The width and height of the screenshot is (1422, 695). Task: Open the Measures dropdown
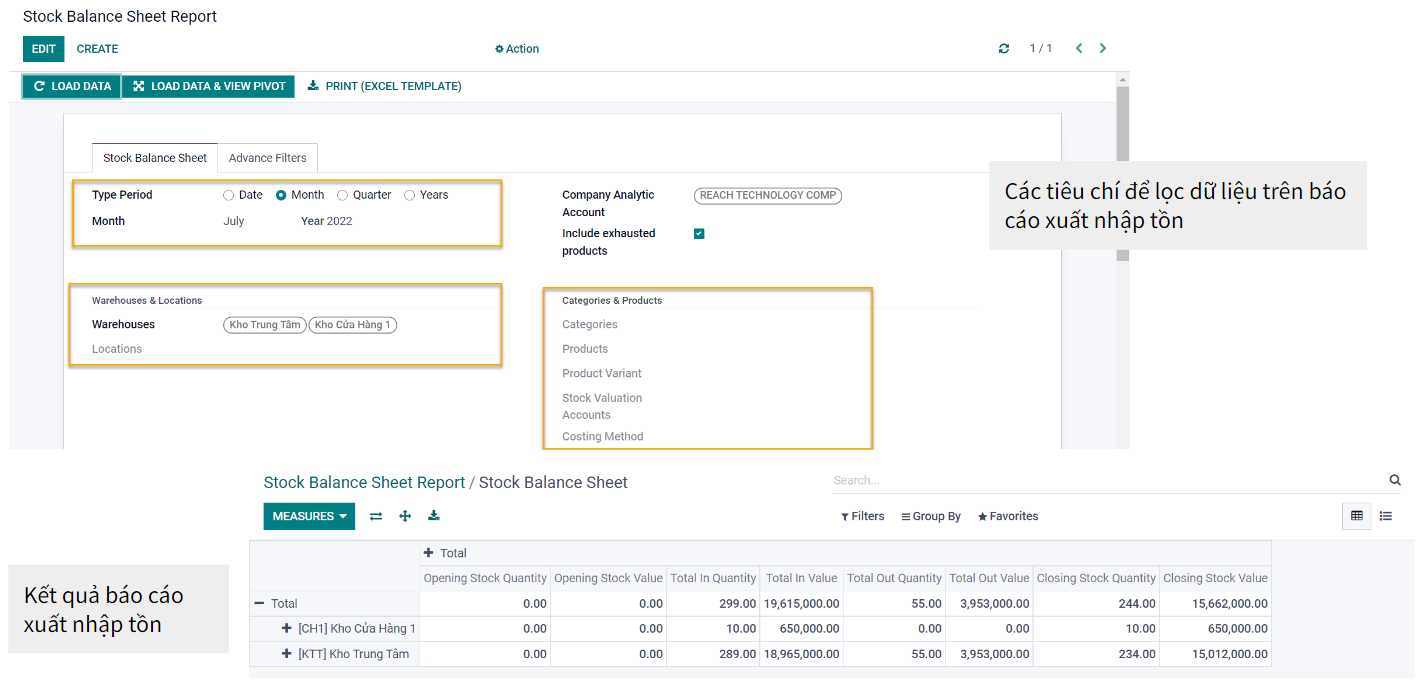(x=309, y=516)
